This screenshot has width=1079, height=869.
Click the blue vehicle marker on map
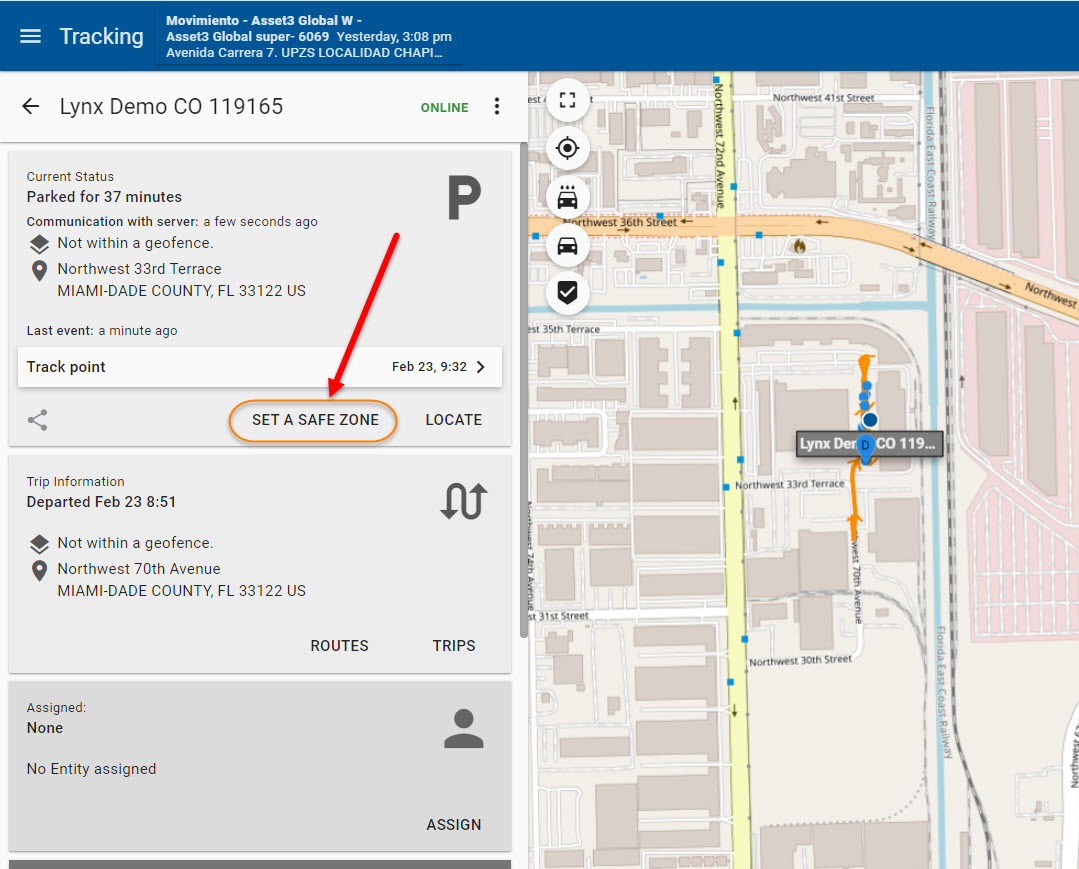[870, 420]
